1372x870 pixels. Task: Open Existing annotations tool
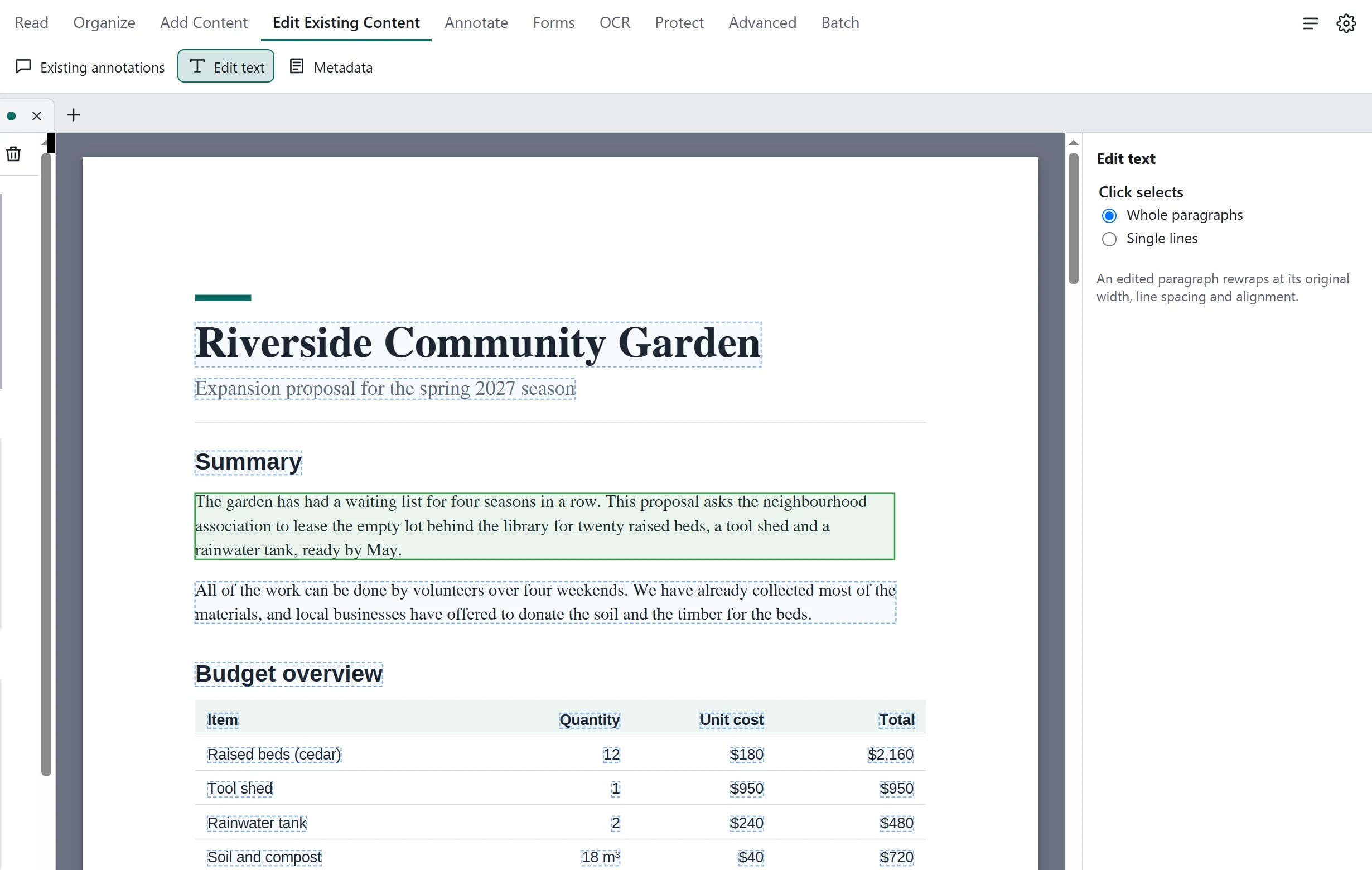coord(90,67)
